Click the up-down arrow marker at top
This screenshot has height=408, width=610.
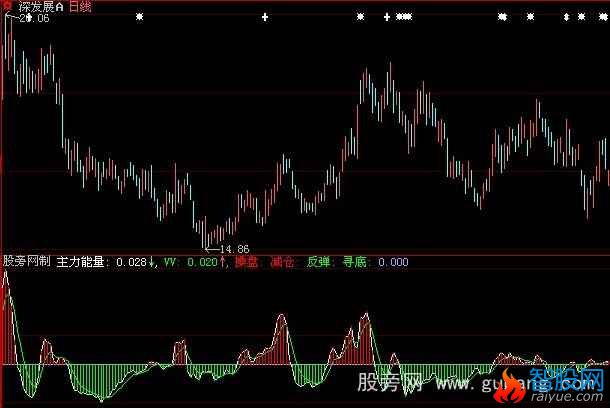tap(566, 17)
